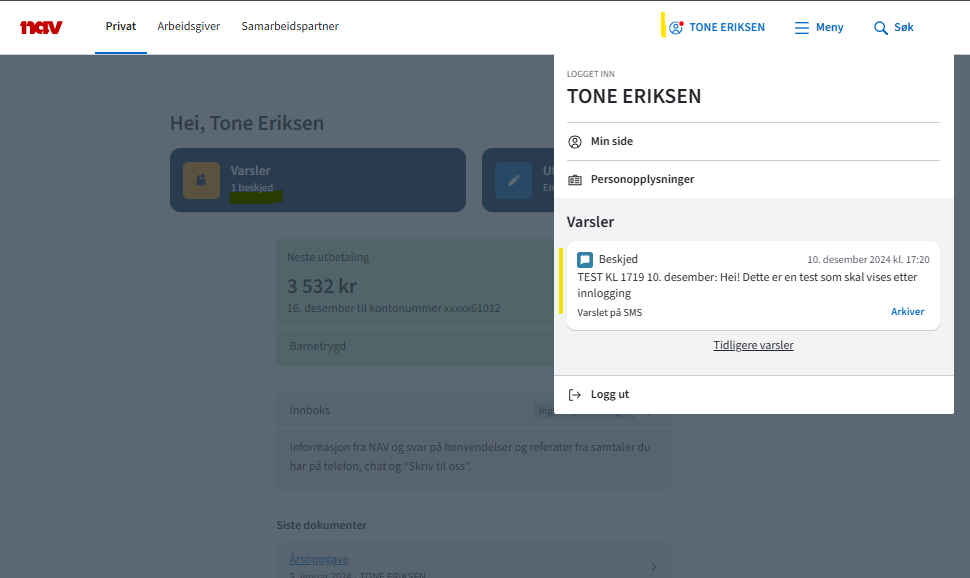This screenshot has width=970, height=578.
Task: Switch to Samarbeidspartner tab
Action: (x=290, y=26)
